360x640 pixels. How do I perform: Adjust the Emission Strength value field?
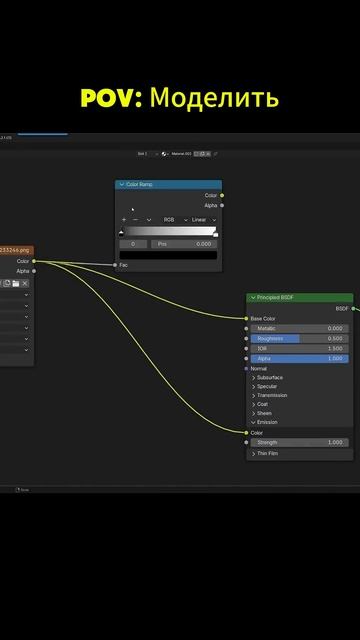[300, 442]
